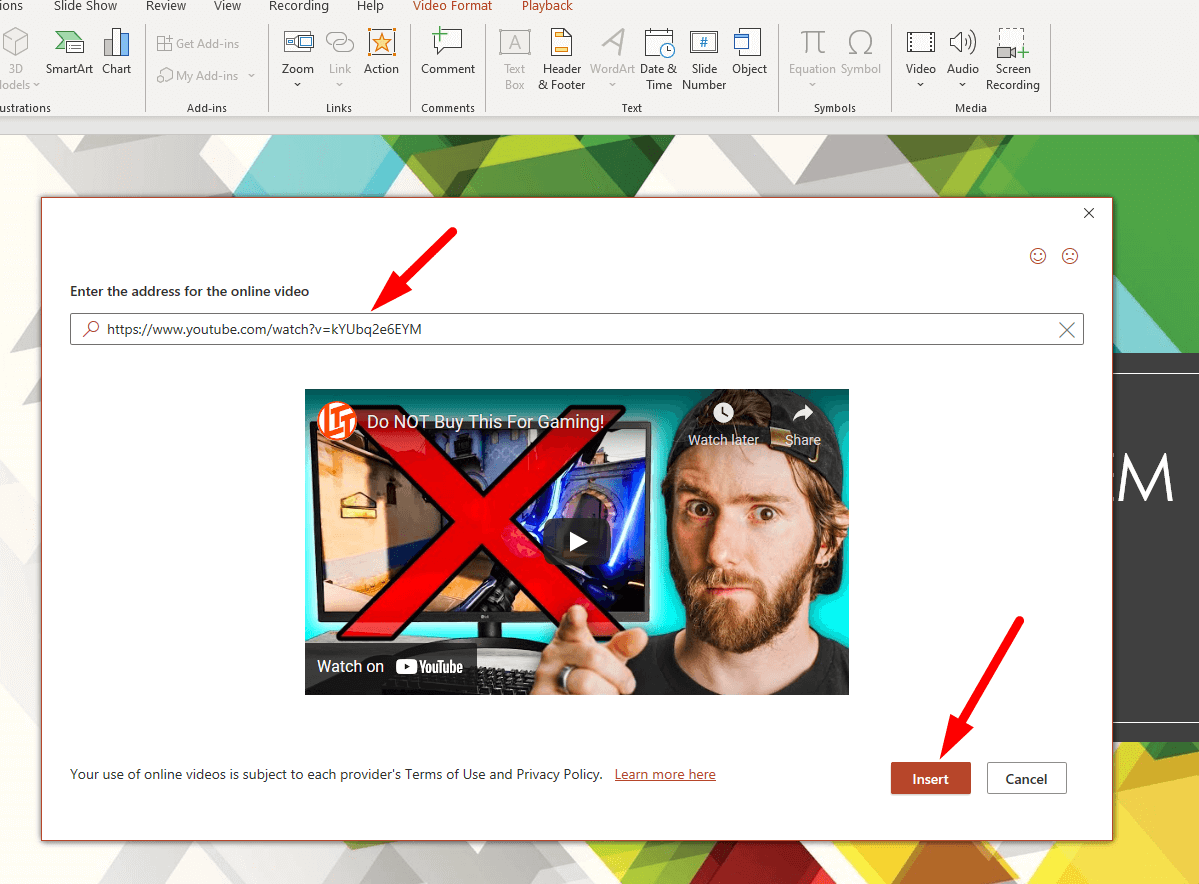Close the online video dialog
This screenshot has height=884, width=1199.
(x=1089, y=213)
